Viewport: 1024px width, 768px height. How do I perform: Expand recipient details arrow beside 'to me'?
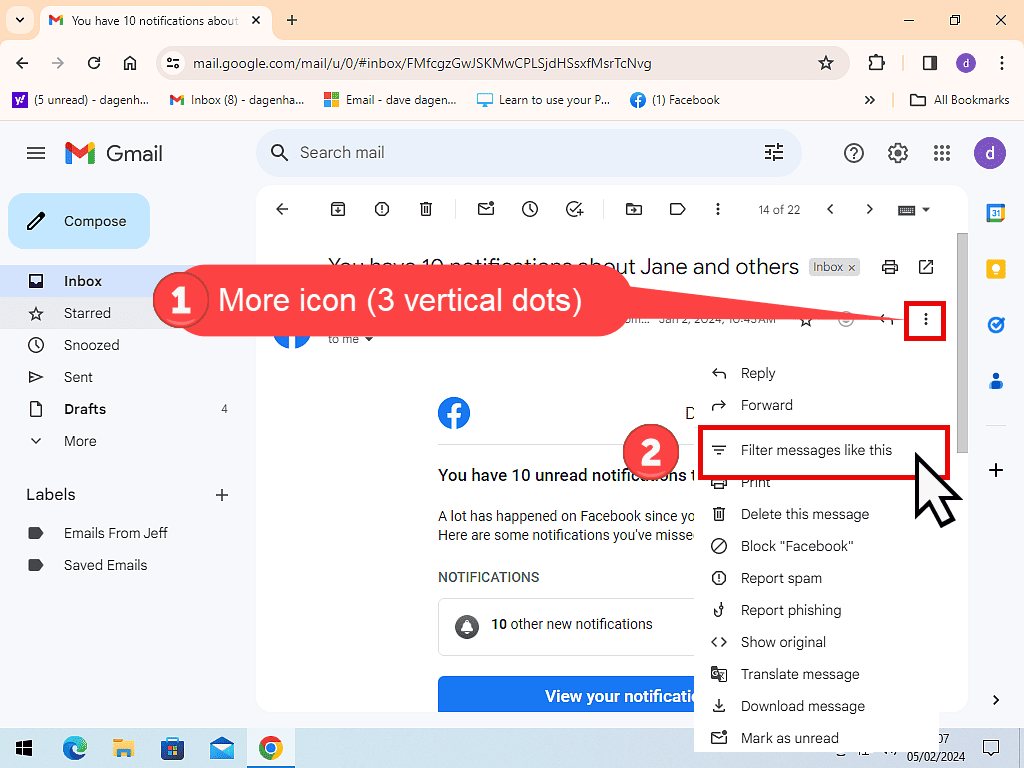pyautogui.click(x=369, y=340)
